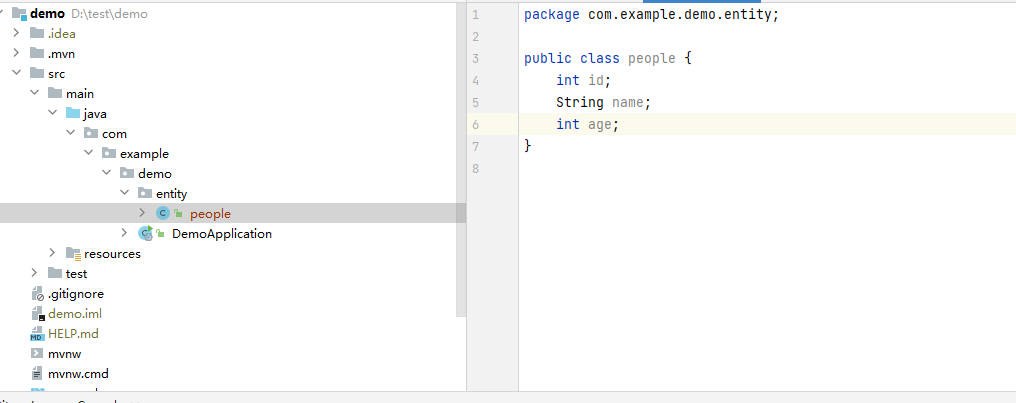Click the mvnw file icon
Image resolution: width=1016 pixels, height=403 pixels.
[37, 354]
